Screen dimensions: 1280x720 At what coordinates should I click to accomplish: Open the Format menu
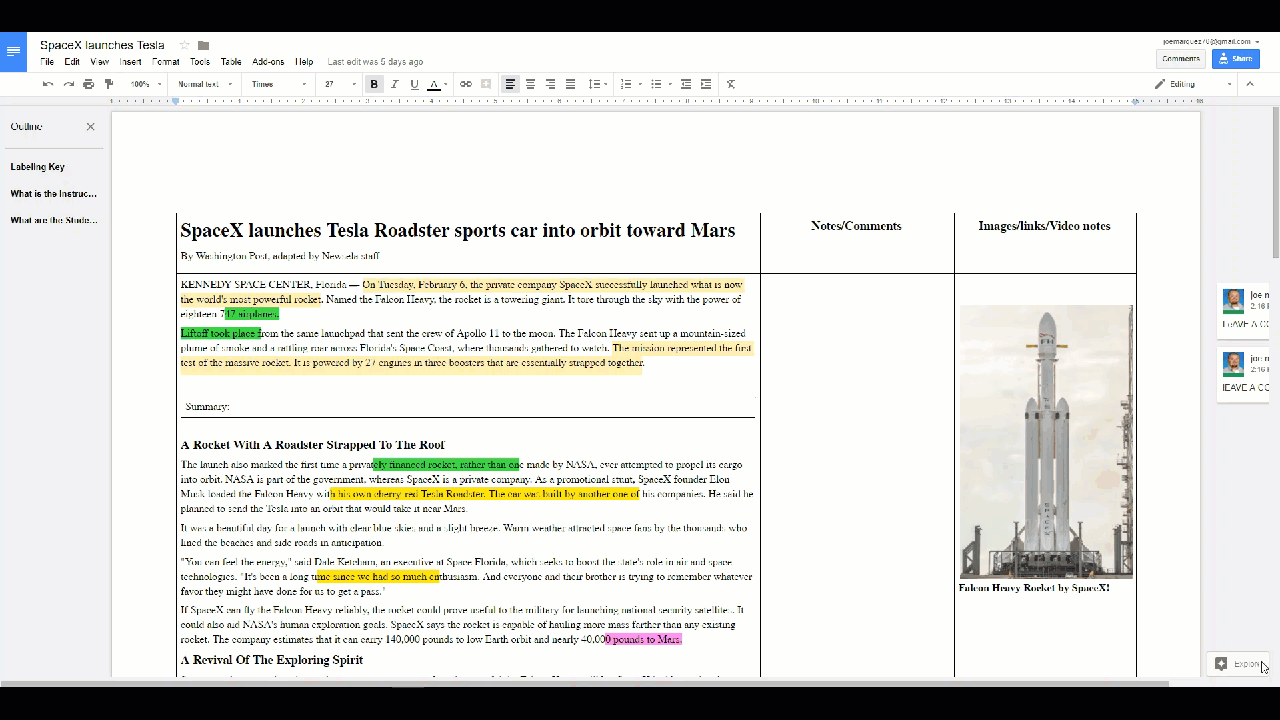coord(166,62)
